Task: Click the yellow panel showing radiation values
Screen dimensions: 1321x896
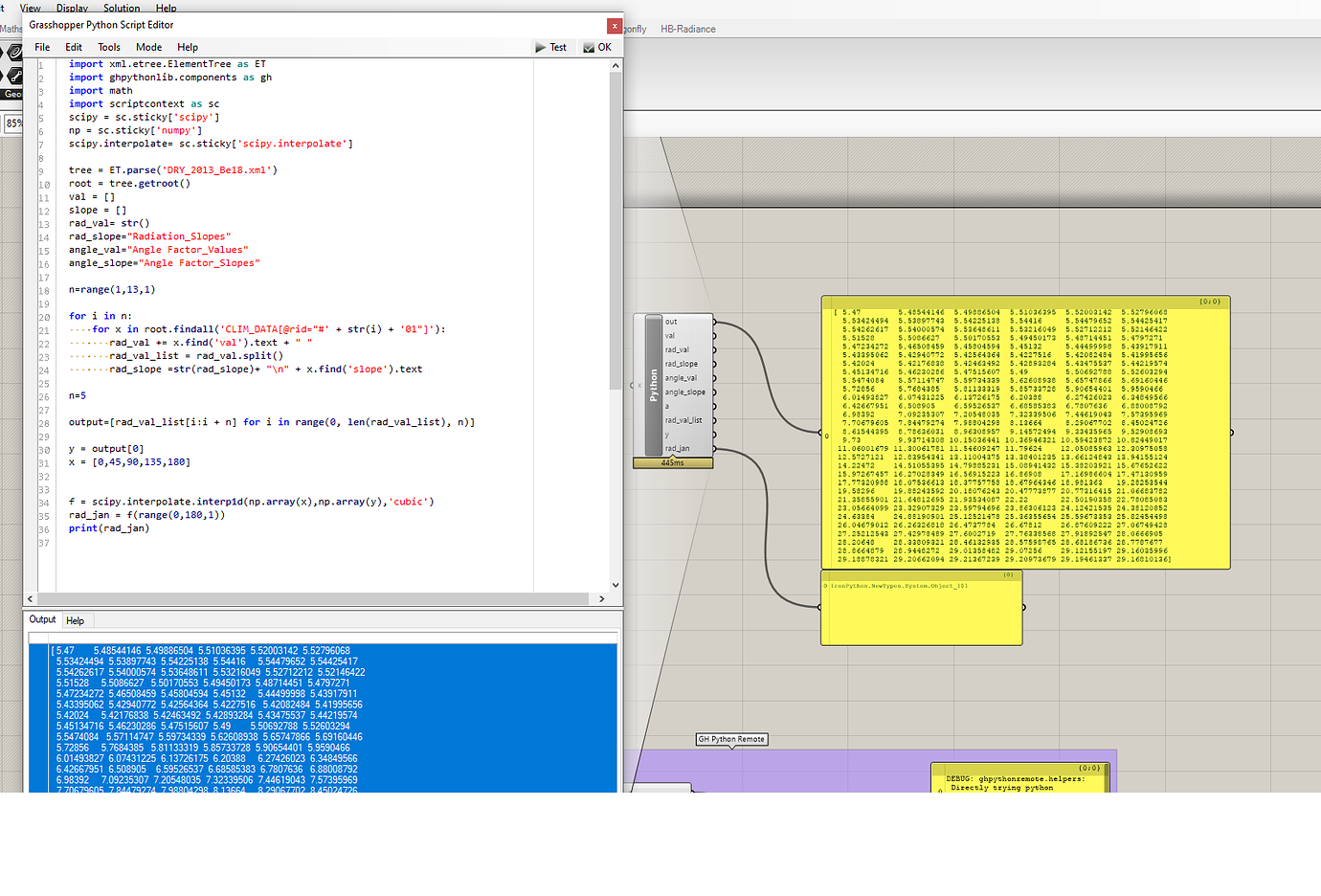Action: pyautogui.click(x=1024, y=431)
